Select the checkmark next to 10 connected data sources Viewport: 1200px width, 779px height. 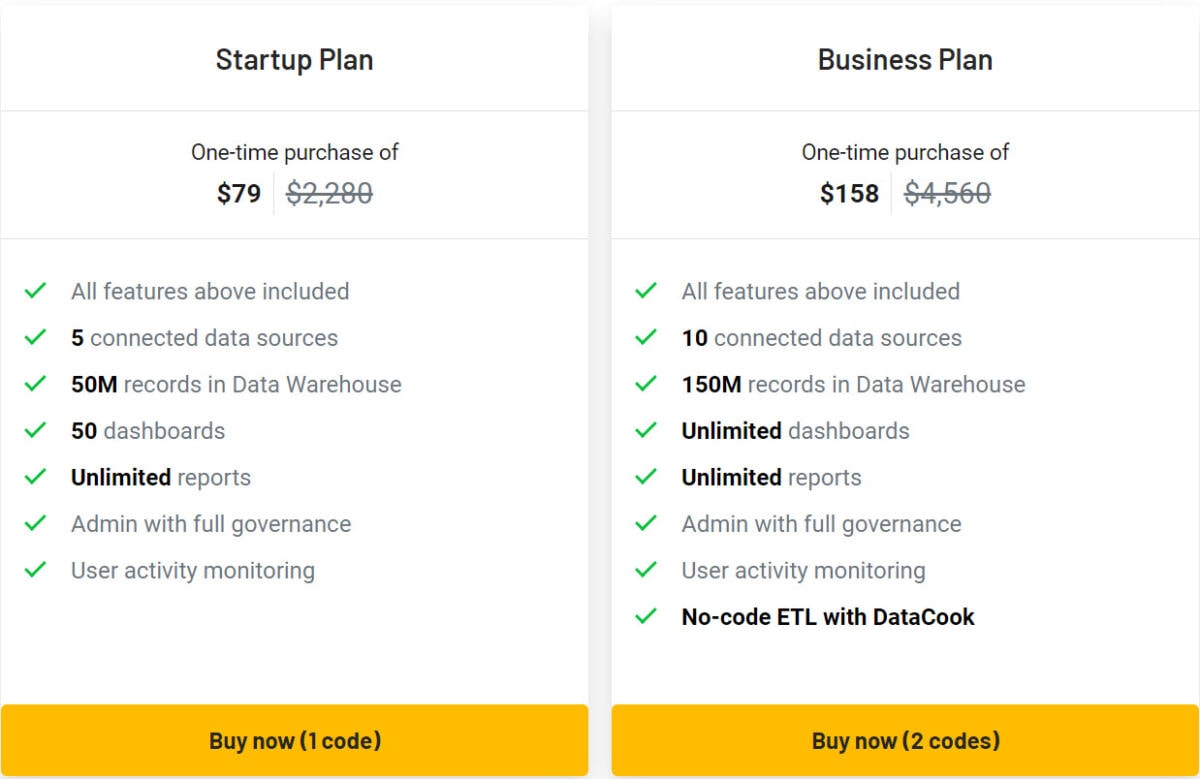[645, 338]
